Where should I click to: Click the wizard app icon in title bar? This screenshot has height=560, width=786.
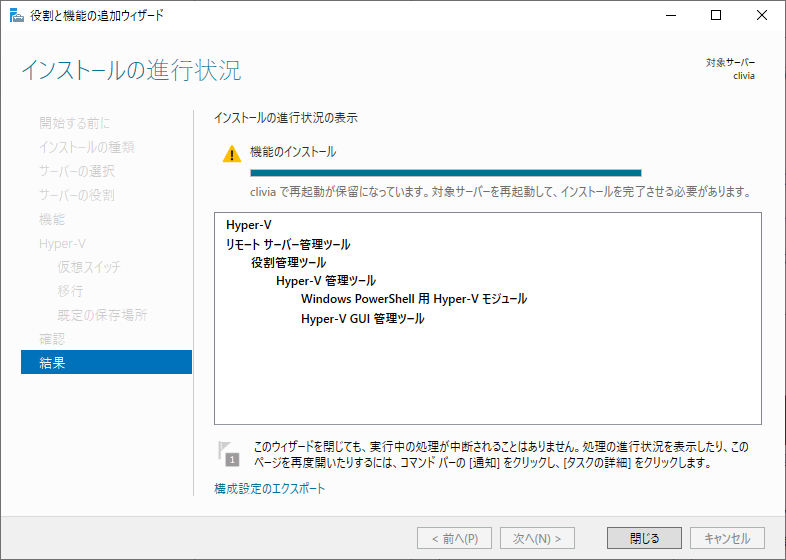17,16
